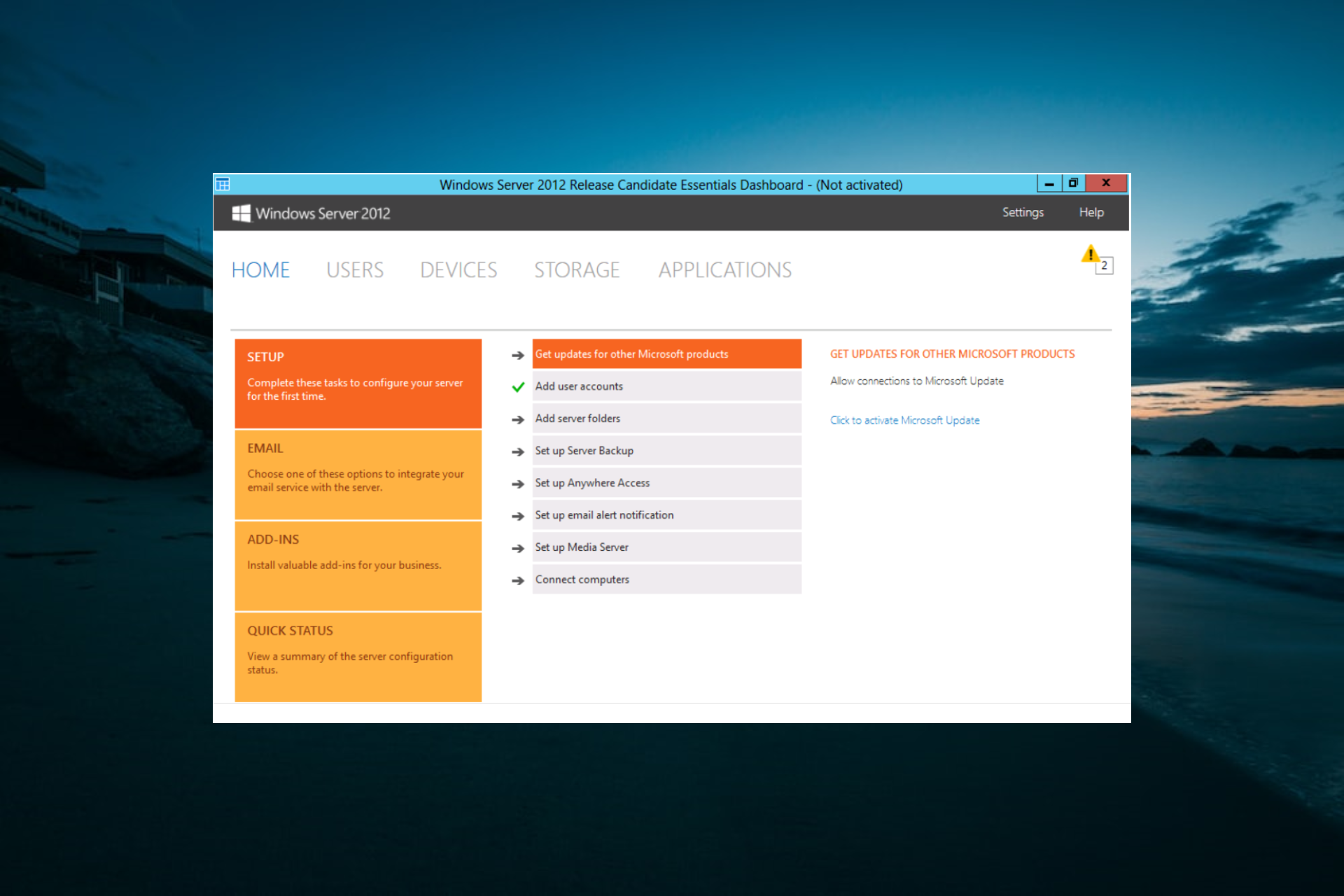Select the EMAIL category tile

358,475
